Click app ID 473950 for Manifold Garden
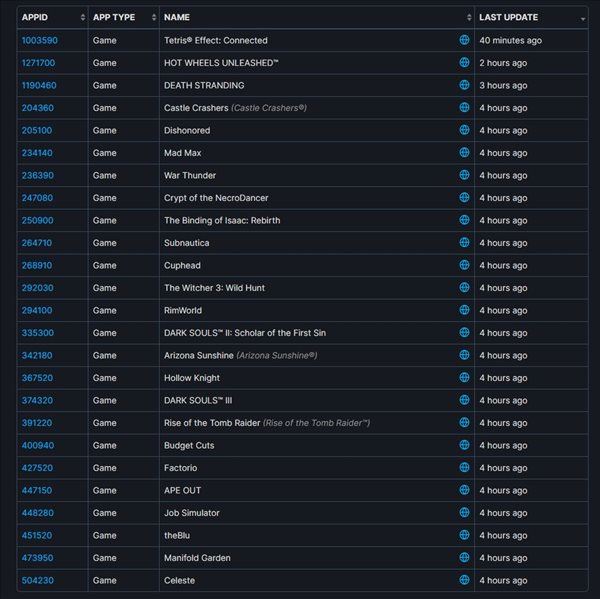Viewport: 600px width, 599px height. pos(38,558)
